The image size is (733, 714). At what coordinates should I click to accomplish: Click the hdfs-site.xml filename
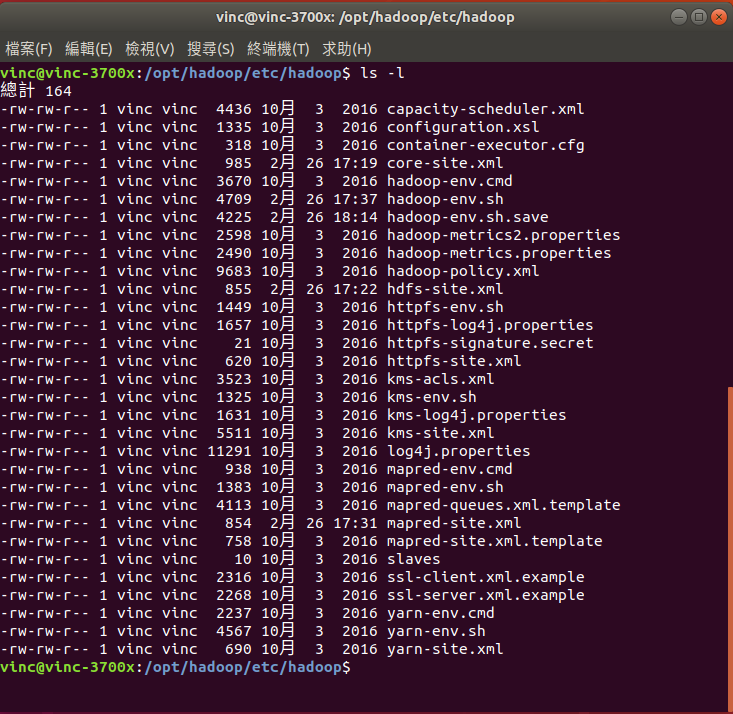point(444,289)
